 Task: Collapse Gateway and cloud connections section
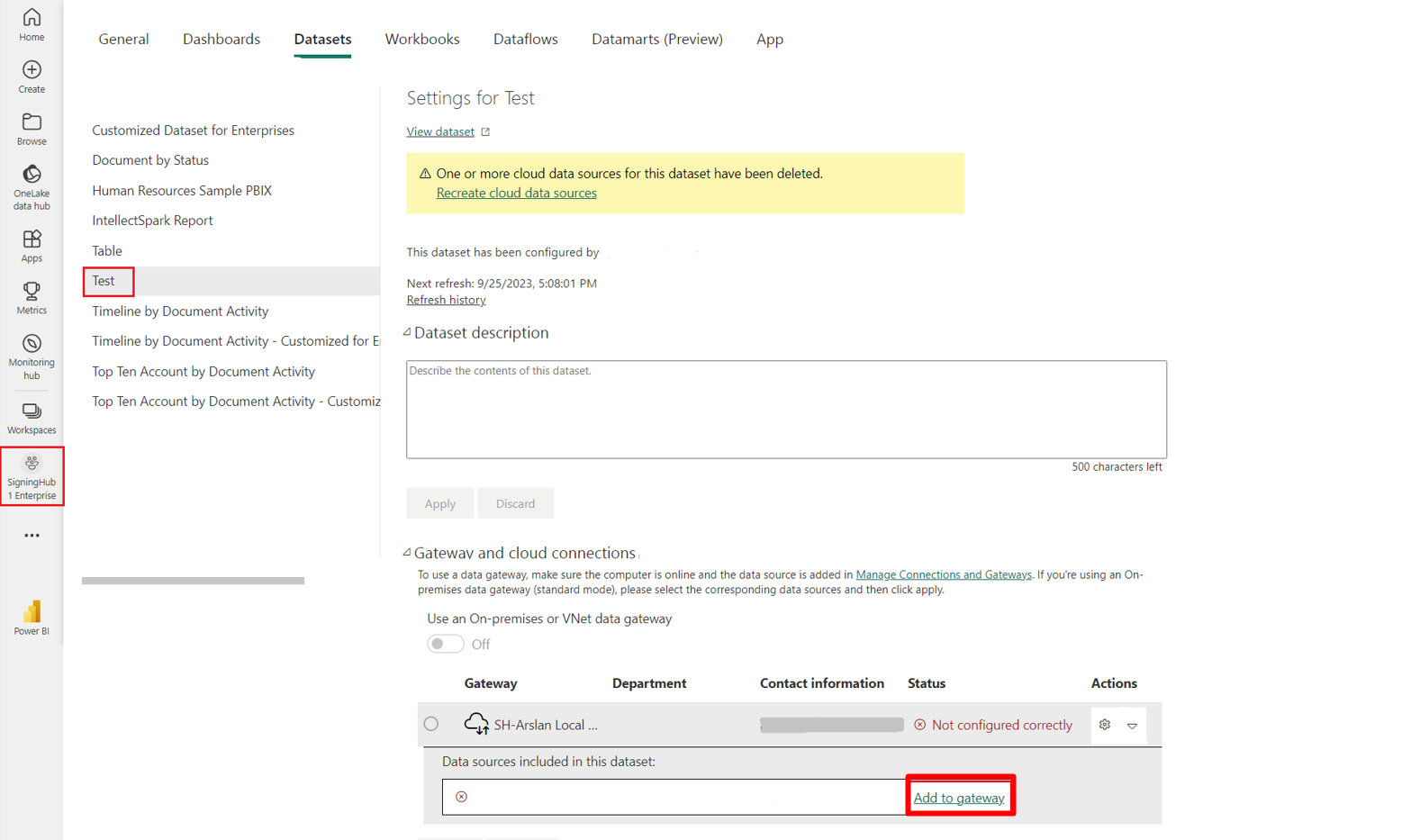click(x=407, y=553)
